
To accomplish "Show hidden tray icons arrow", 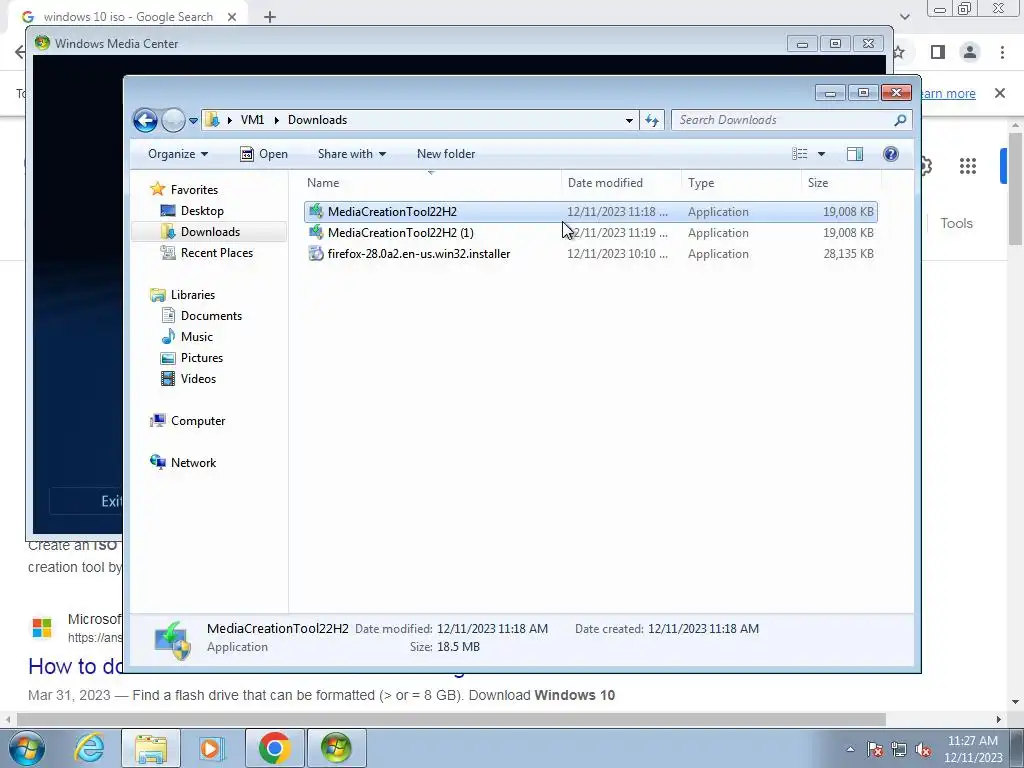I will [x=850, y=750].
